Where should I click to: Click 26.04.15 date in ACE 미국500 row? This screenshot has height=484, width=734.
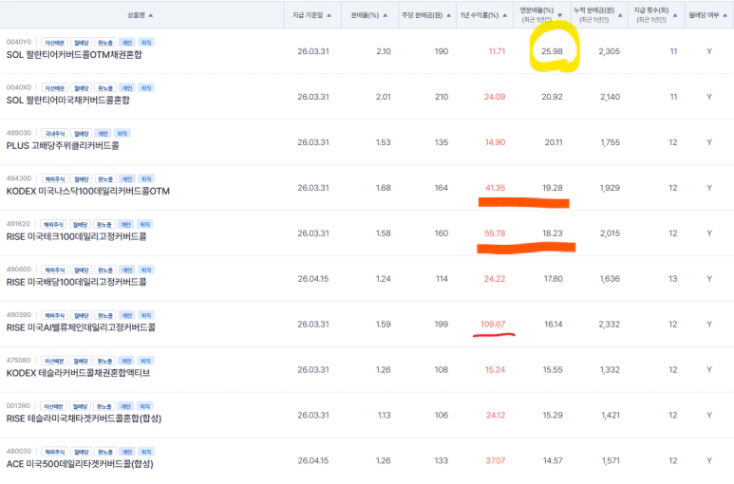click(x=313, y=461)
